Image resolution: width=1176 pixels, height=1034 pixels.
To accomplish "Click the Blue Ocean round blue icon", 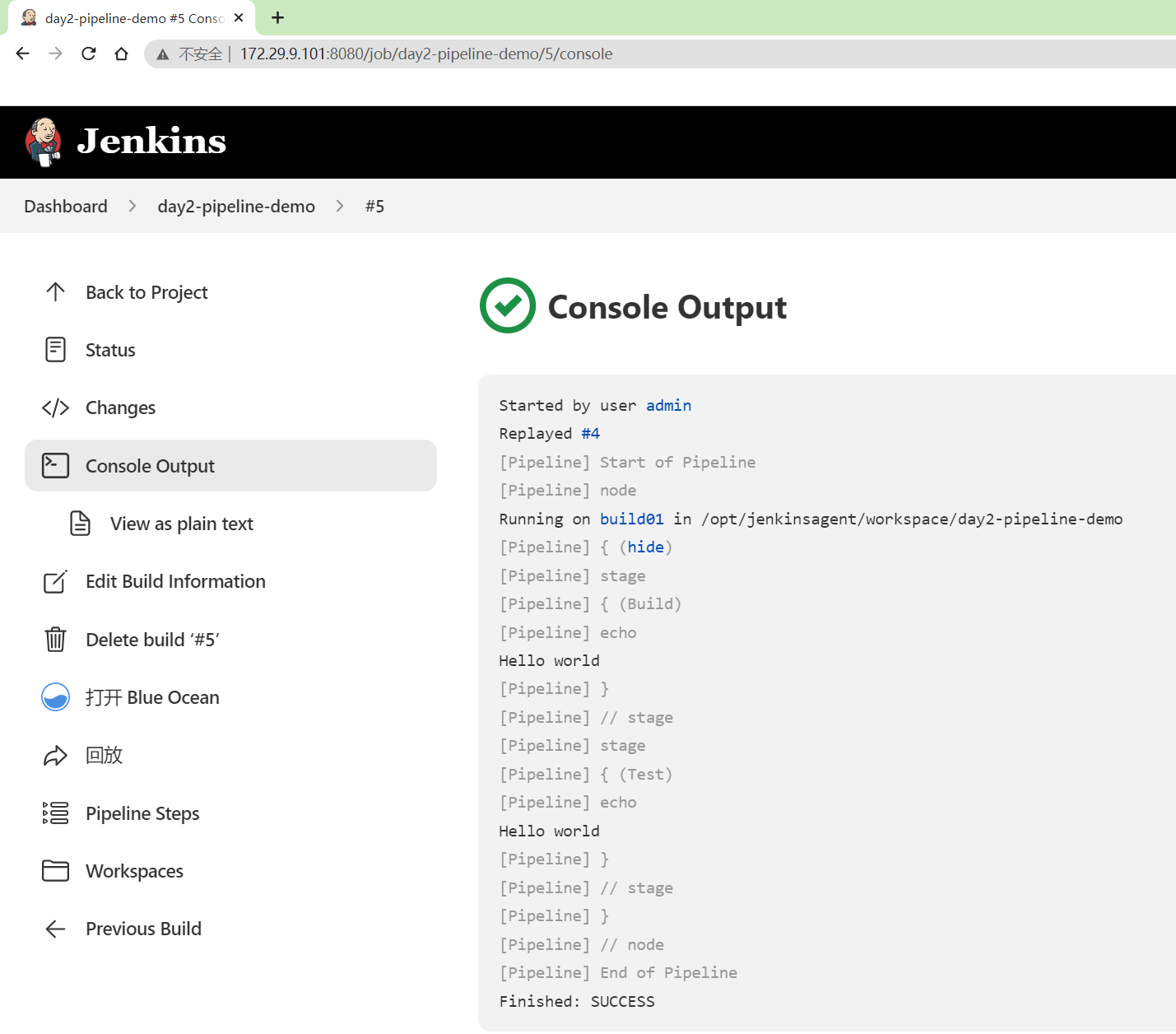I will (x=55, y=697).
